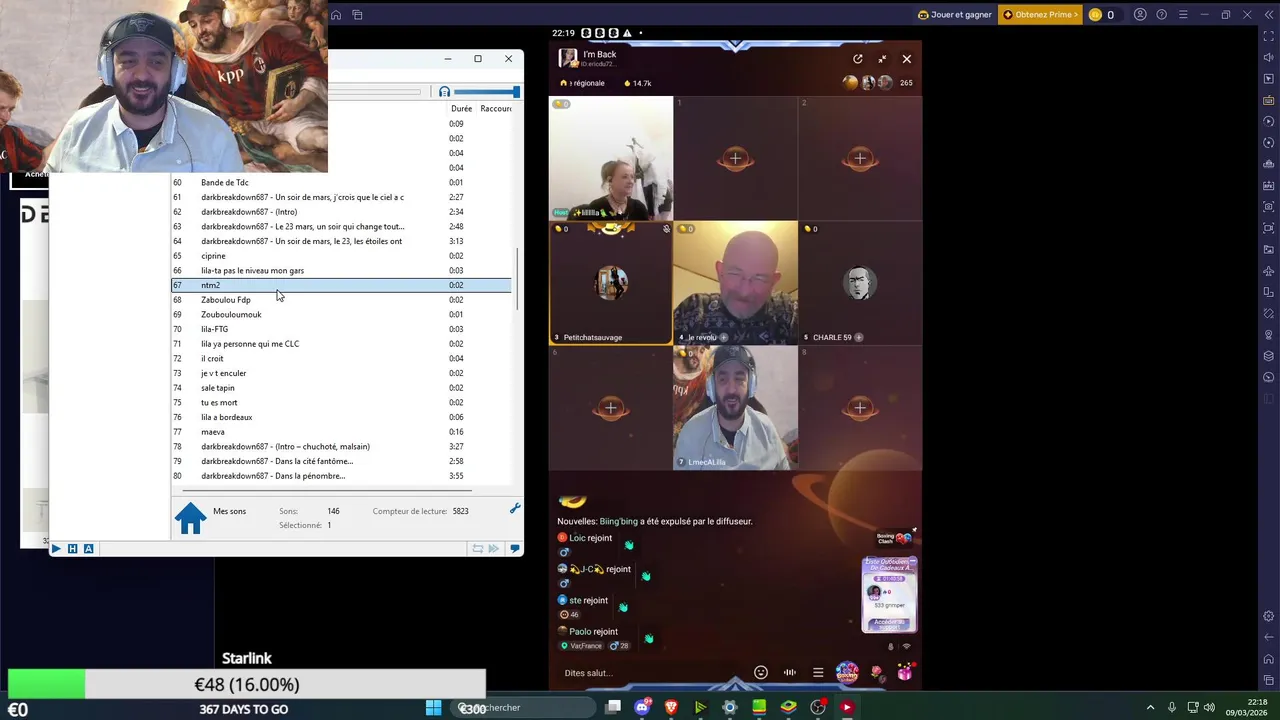Join empty seat number 1
1280x720 pixels.
tap(736, 158)
